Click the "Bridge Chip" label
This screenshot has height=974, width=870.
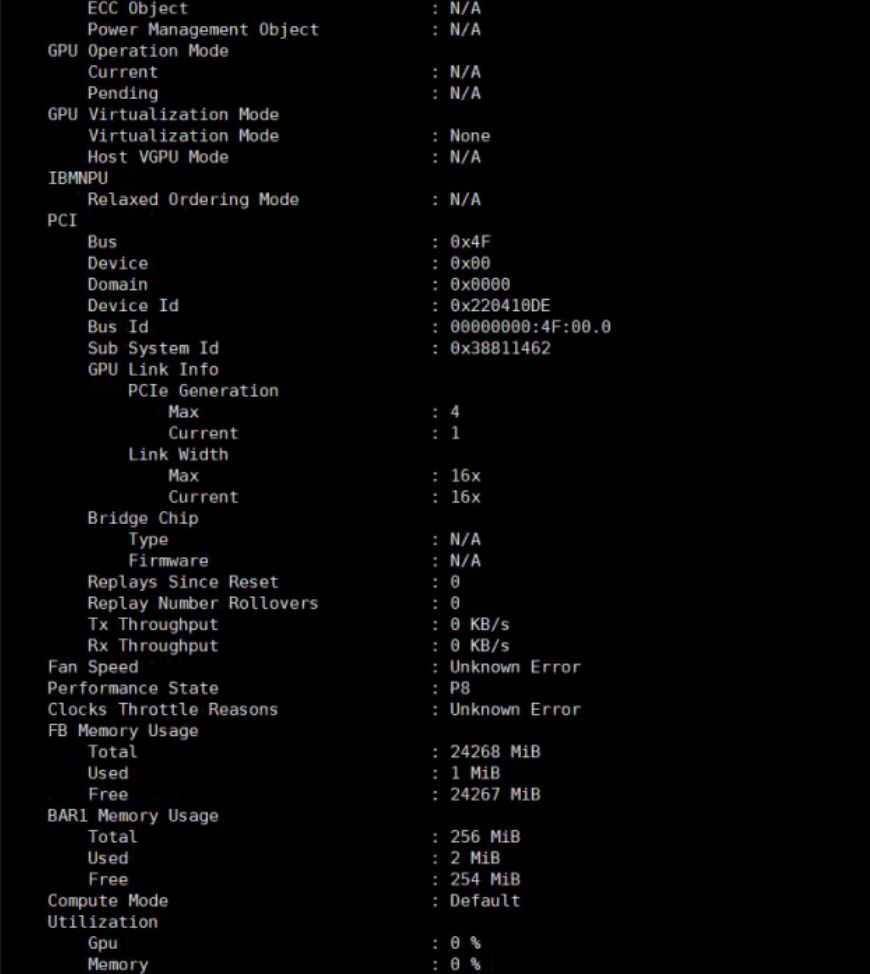[x=143, y=518]
